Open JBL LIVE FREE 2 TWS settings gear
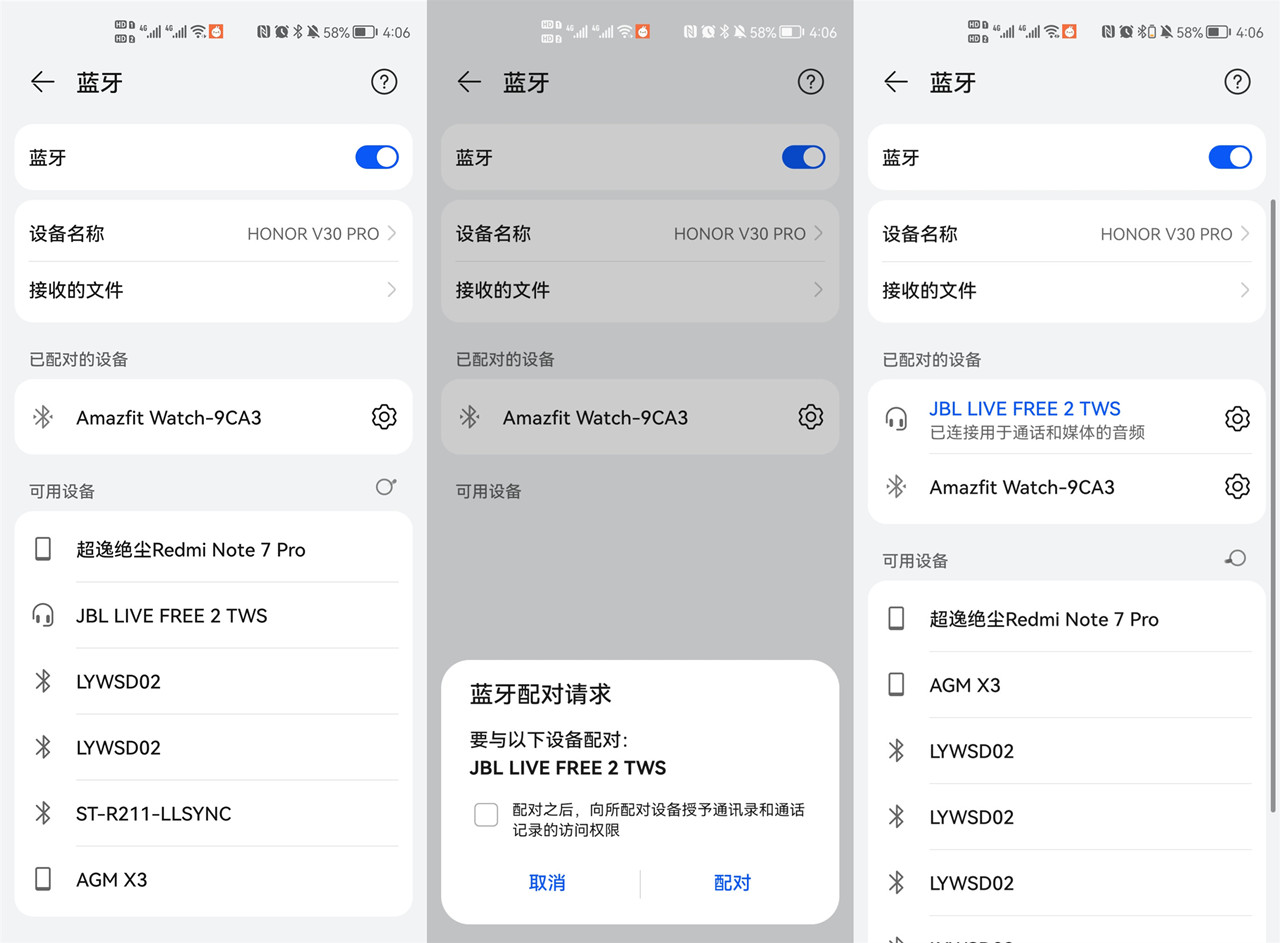 tap(1237, 418)
